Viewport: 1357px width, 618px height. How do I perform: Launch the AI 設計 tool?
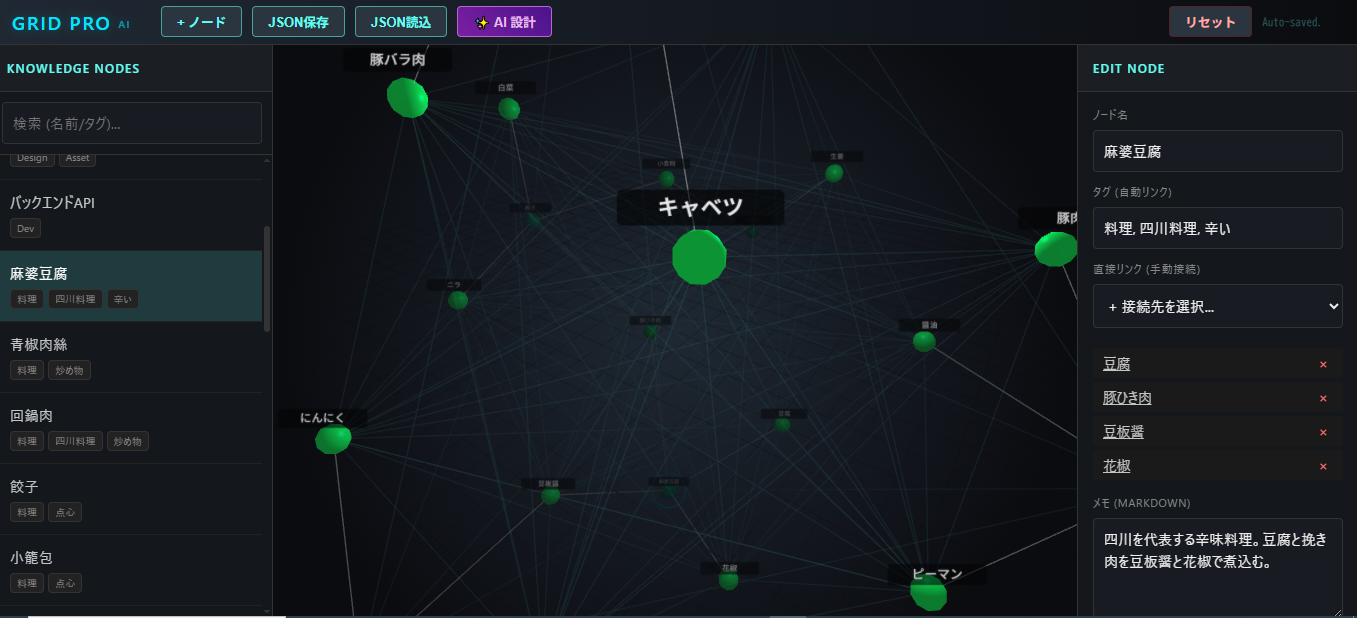[x=504, y=22]
